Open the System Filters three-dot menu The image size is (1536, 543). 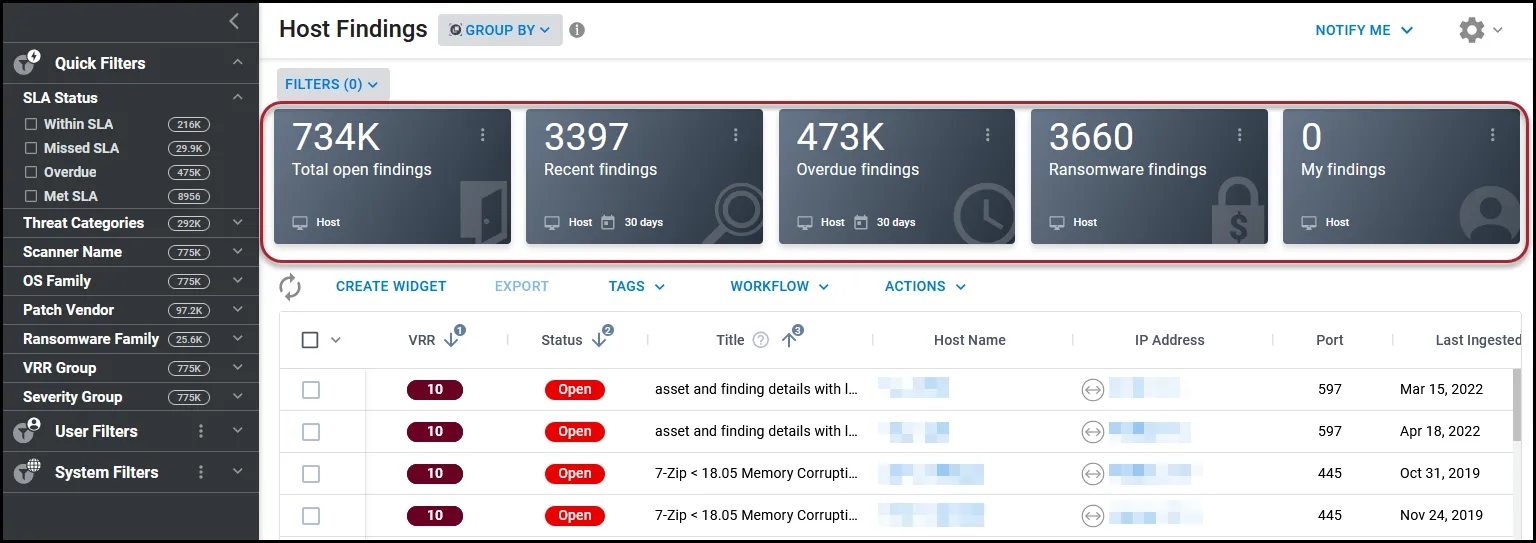201,472
